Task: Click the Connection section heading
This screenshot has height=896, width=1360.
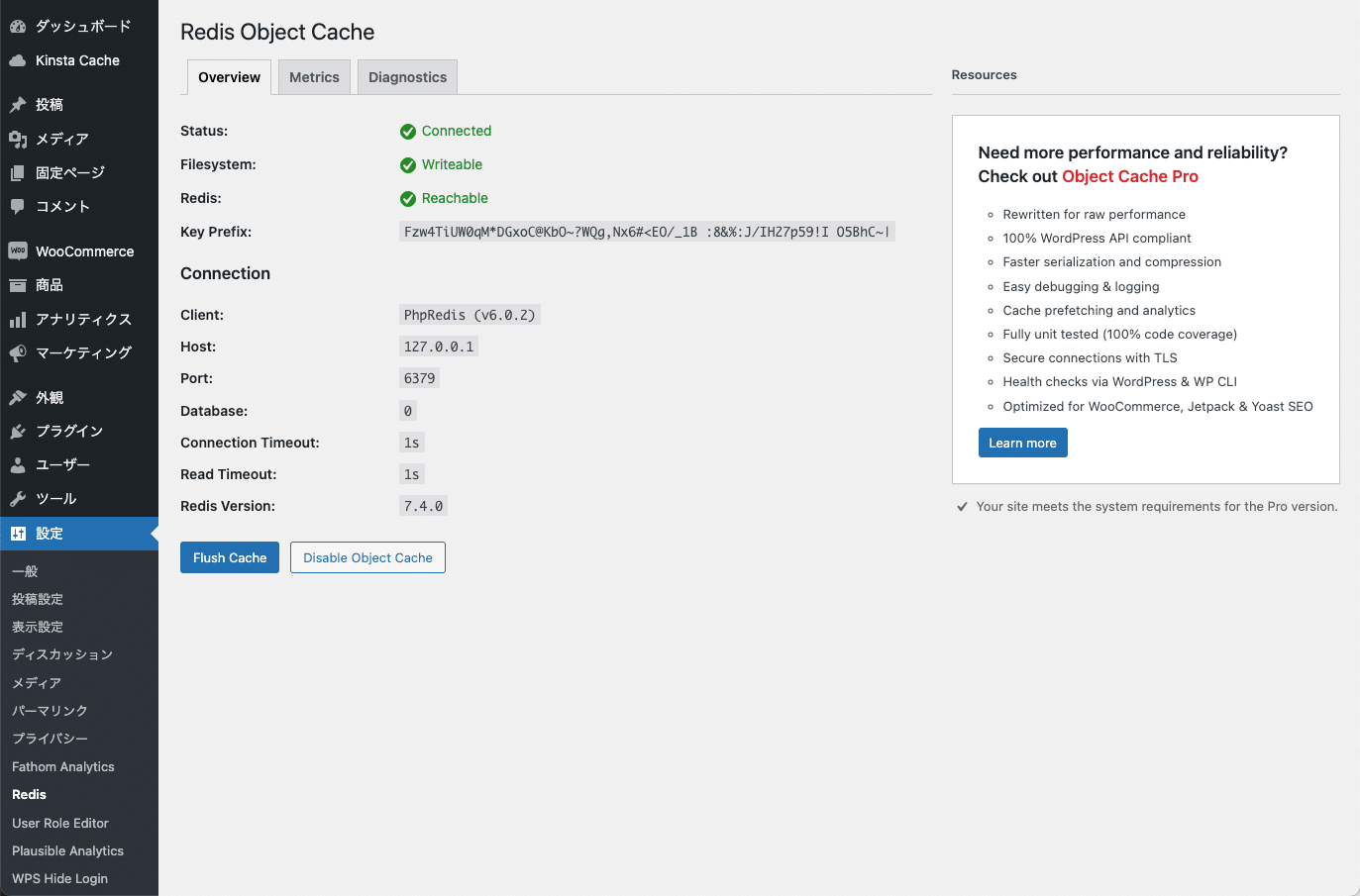Action: 225,273
